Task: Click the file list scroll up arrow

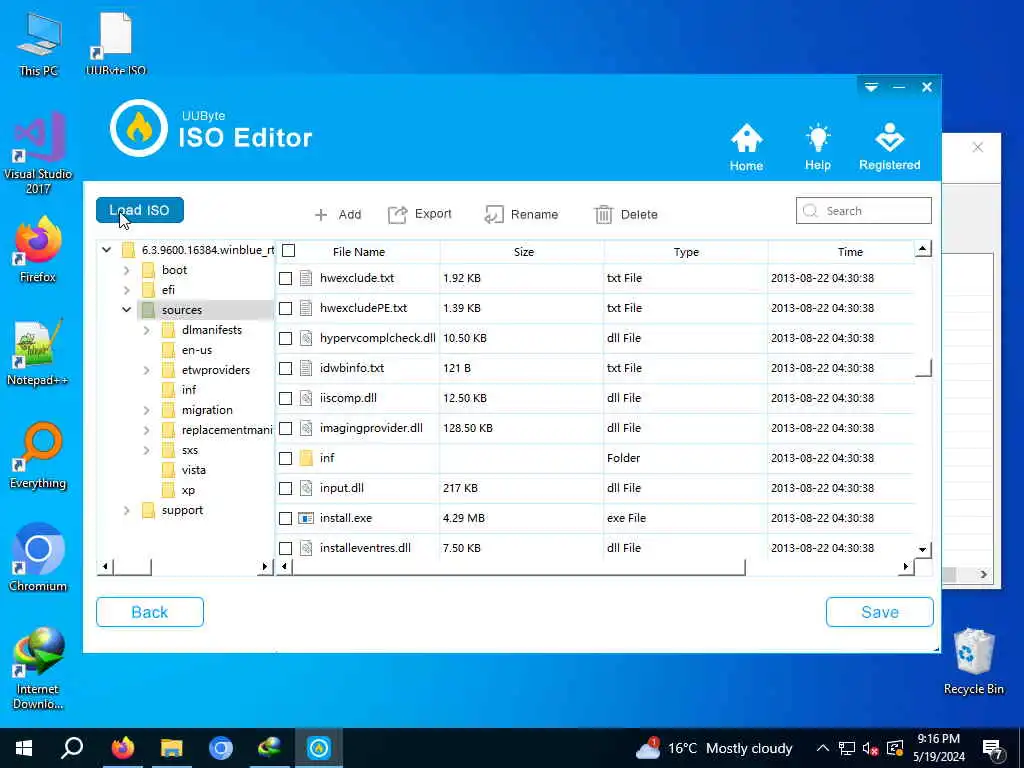Action: tap(922, 249)
